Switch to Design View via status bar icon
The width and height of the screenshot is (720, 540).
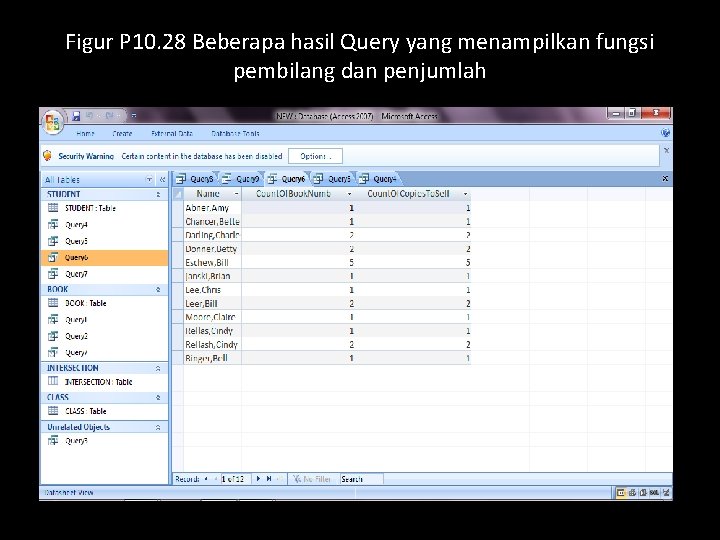click(x=666, y=493)
